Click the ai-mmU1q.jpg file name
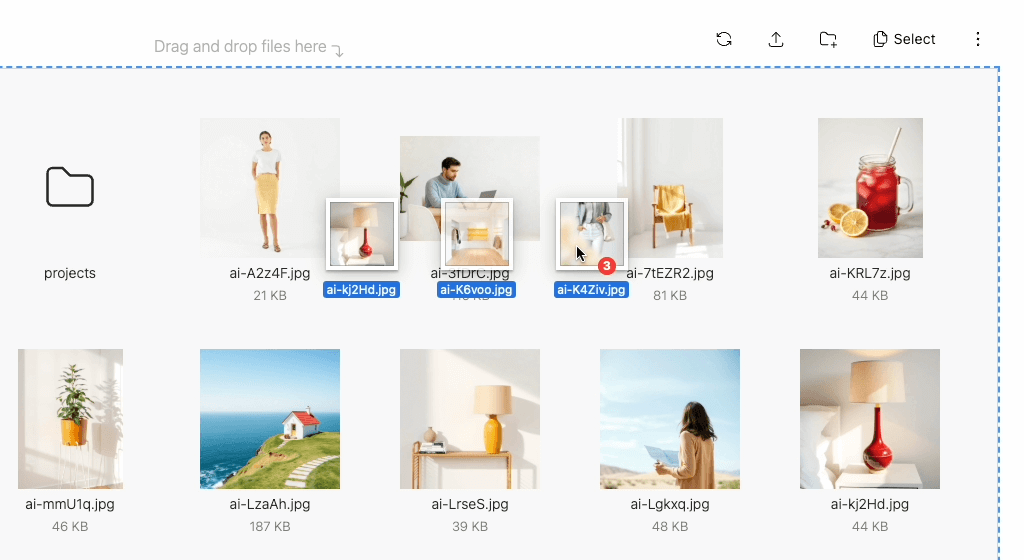This screenshot has height=560, width=1024. [70, 504]
